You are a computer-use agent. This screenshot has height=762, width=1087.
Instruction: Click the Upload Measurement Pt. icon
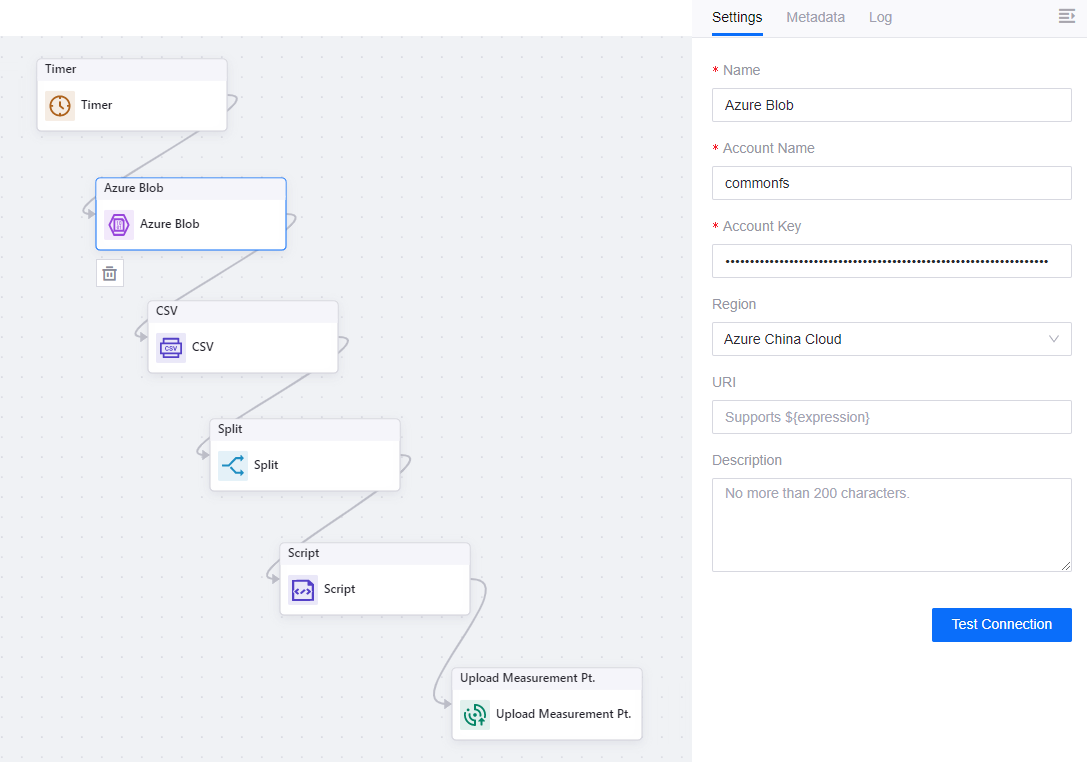[x=475, y=714]
